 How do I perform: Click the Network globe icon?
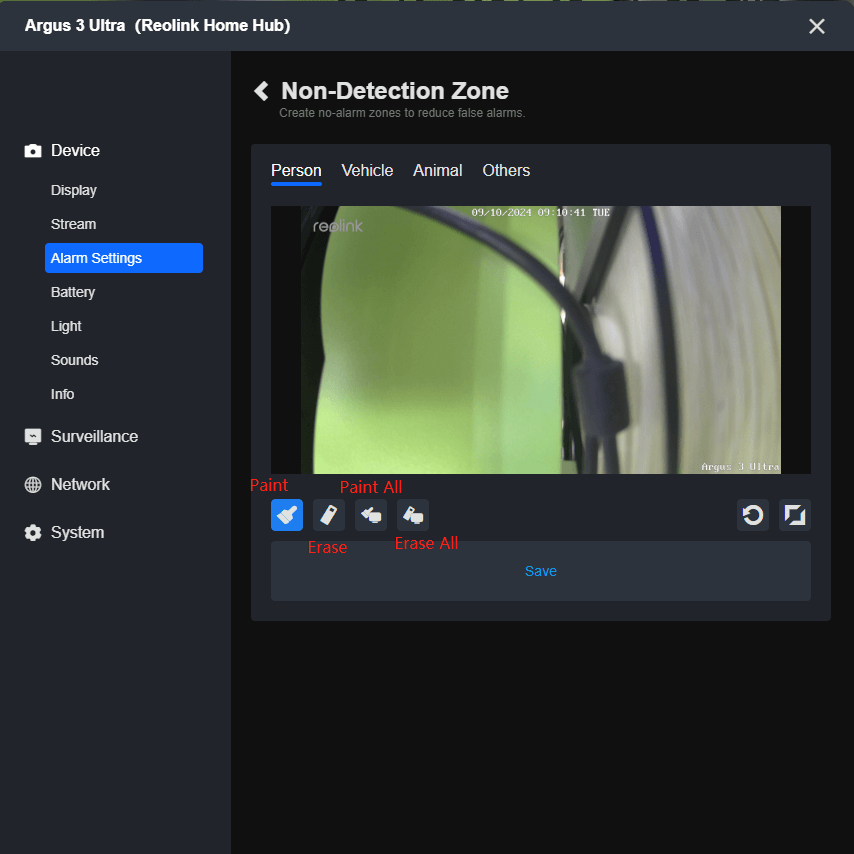33,485
